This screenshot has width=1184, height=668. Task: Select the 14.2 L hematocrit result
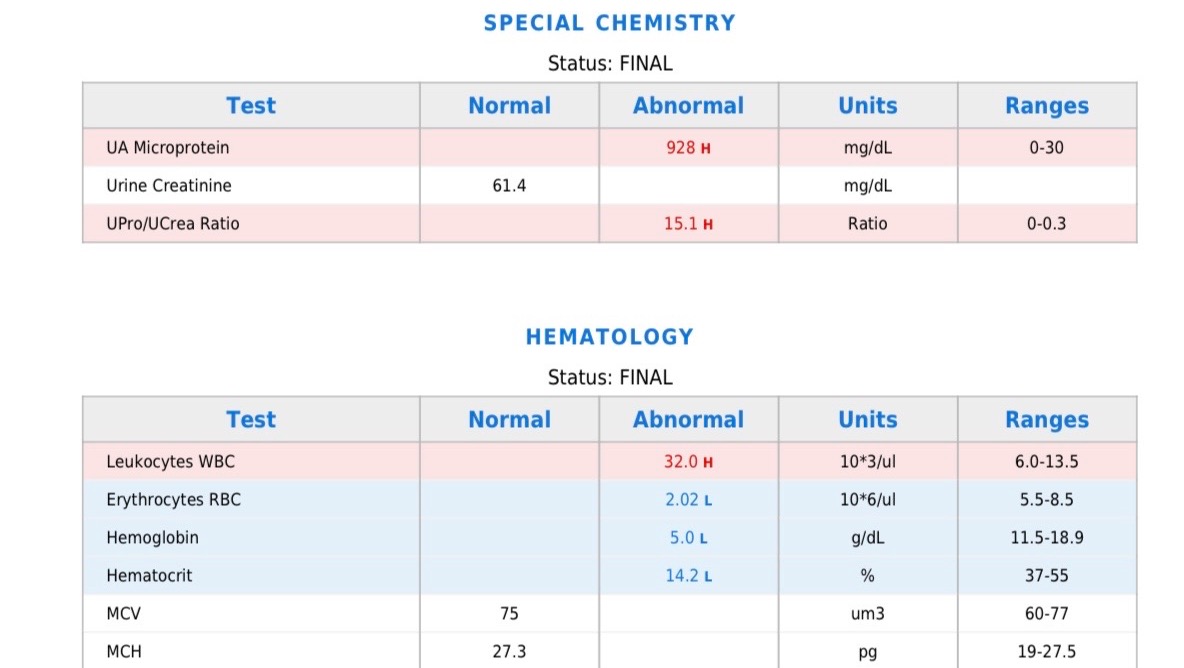pos(688,576)
